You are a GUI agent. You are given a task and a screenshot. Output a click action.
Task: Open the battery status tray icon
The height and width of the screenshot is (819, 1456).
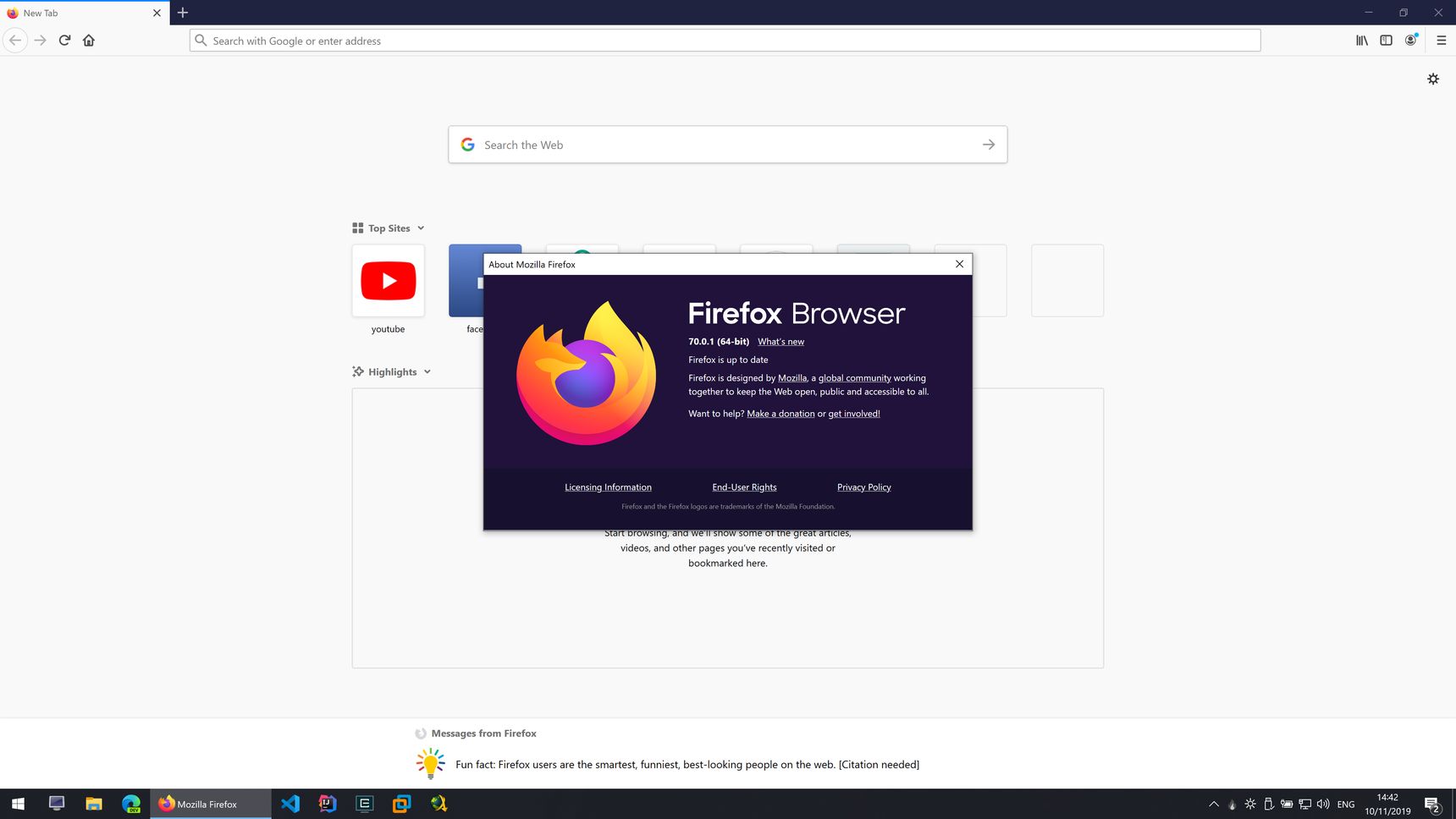[1287, 805]
